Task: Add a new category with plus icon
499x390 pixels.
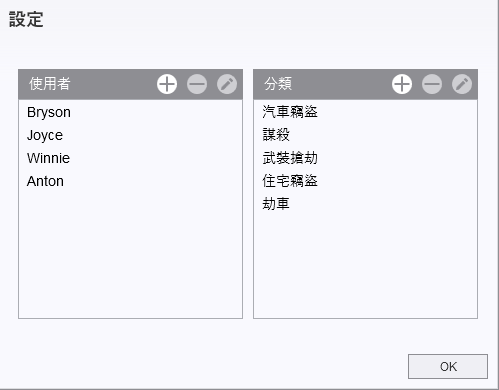Action: (402, 84)
